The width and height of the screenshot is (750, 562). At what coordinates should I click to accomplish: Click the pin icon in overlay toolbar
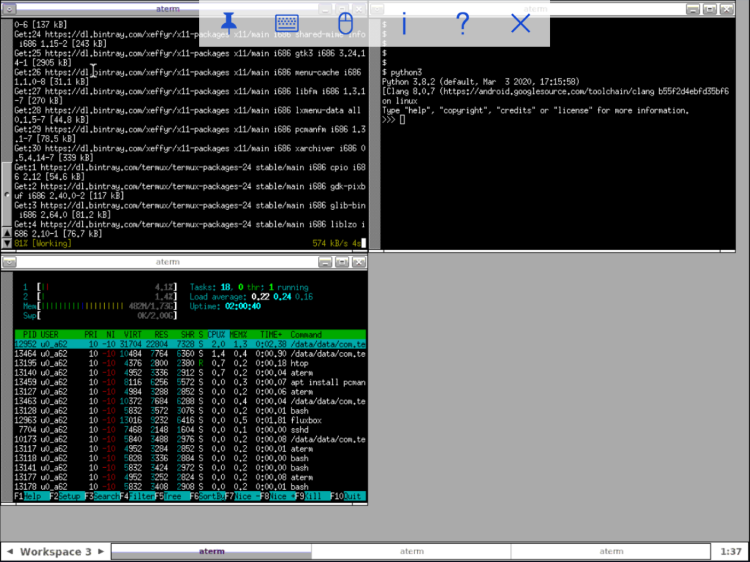point(229,23)
